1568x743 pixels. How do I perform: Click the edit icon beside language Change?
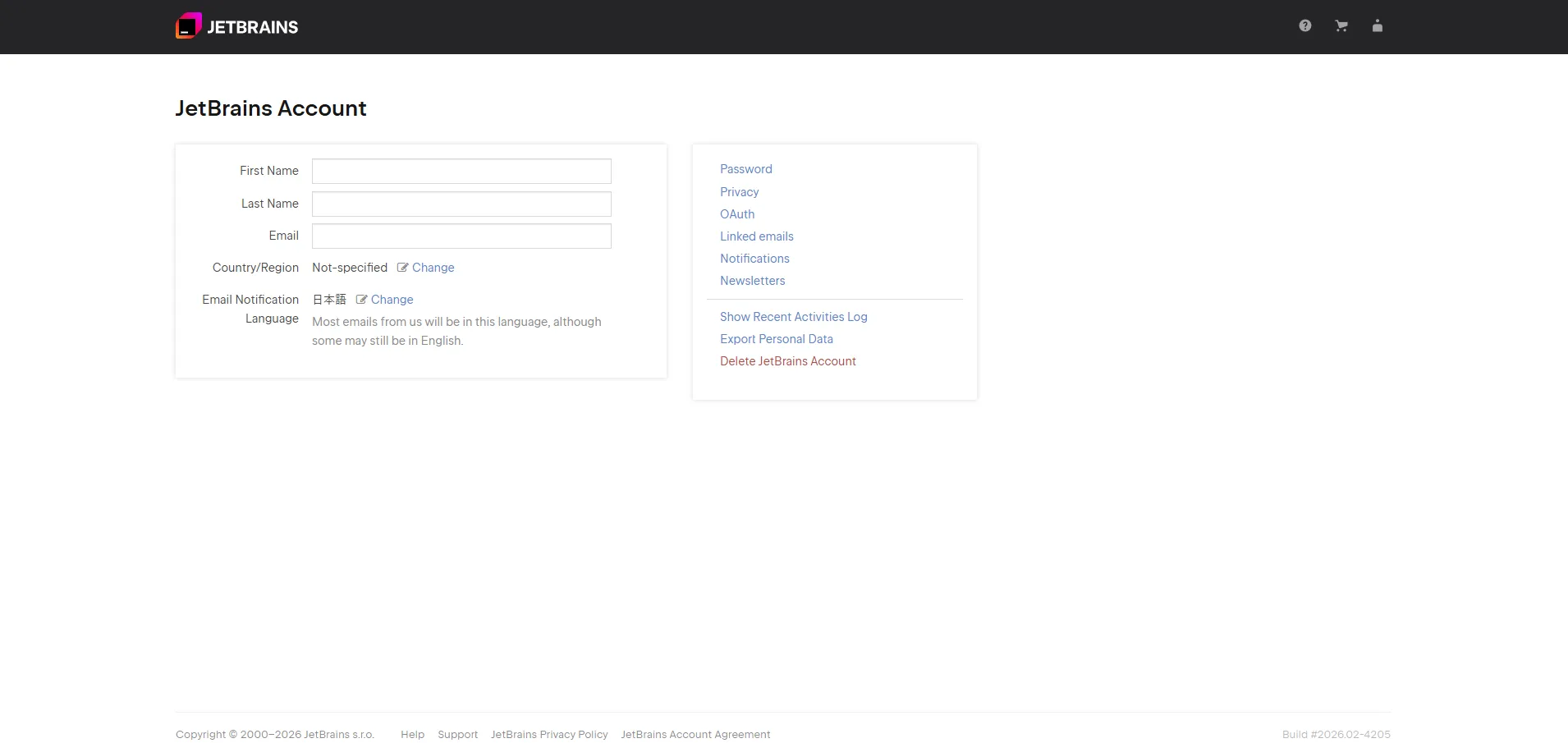click(361, 300)
